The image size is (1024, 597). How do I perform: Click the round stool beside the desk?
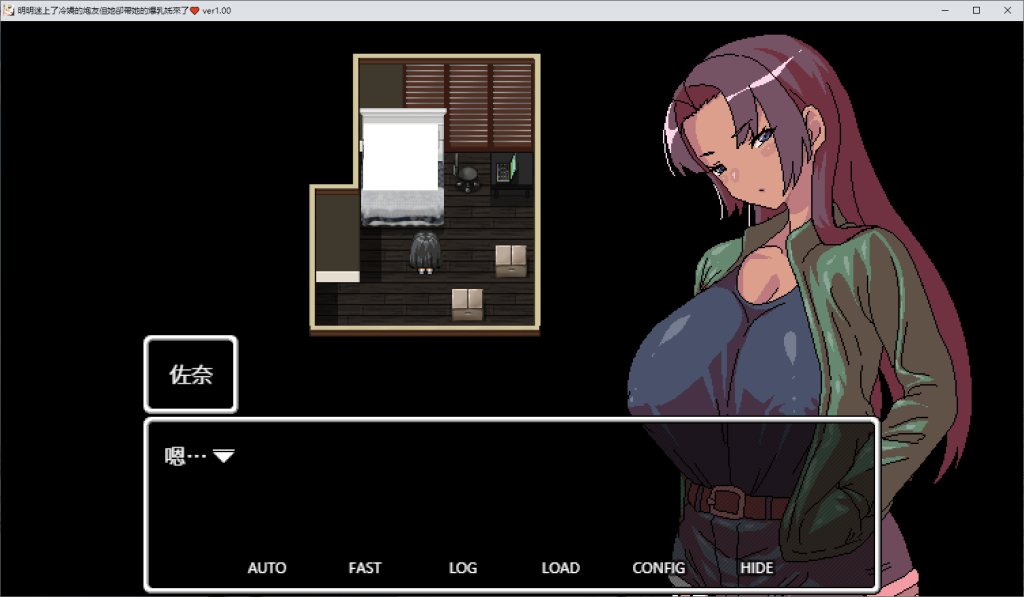pyautogui.click(x=467, y=176)
